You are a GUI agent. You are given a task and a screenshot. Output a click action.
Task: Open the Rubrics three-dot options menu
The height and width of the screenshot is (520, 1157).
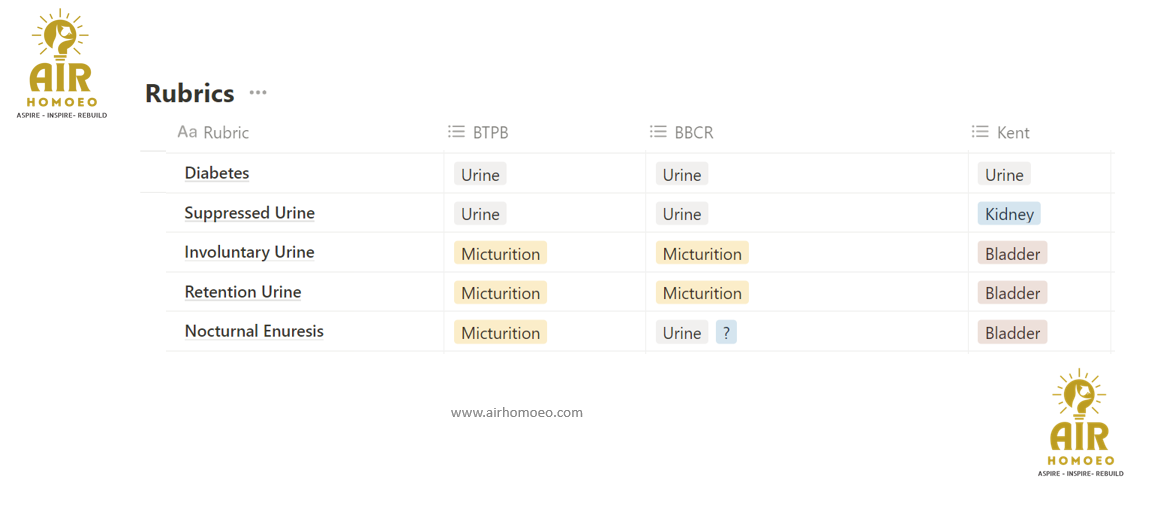(258, 93)
